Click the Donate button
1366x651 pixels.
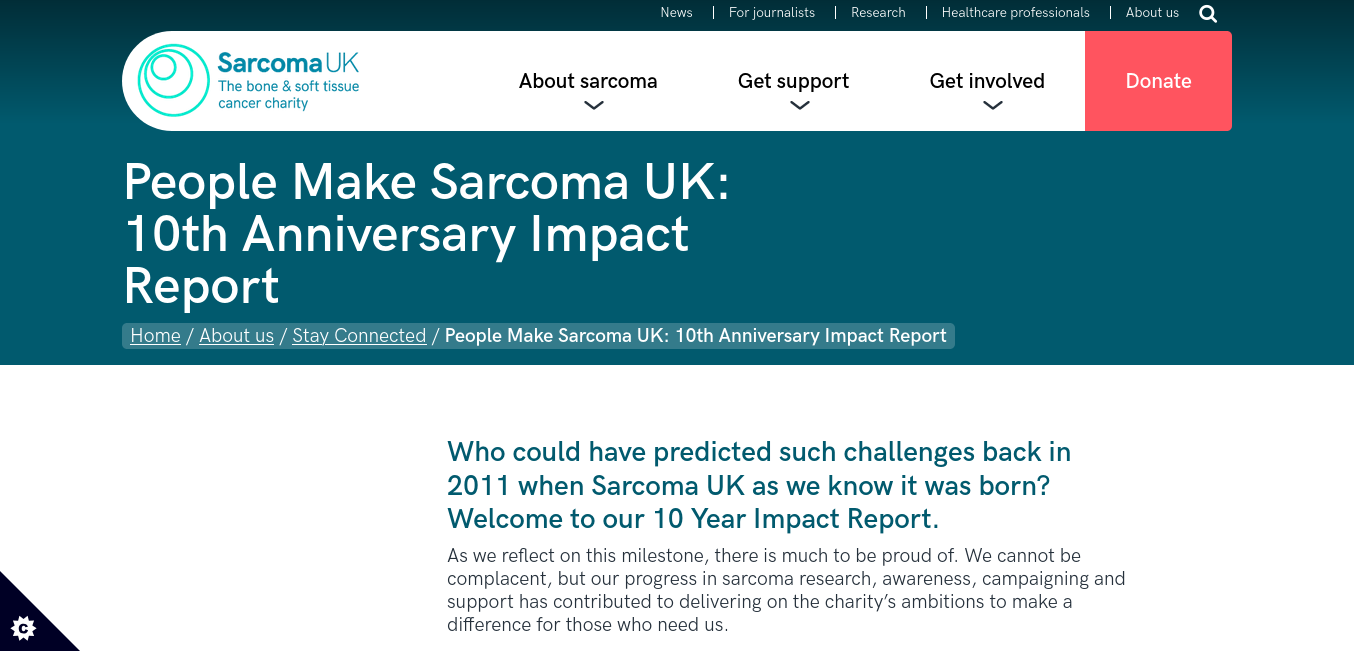[x=1158, y=81]
